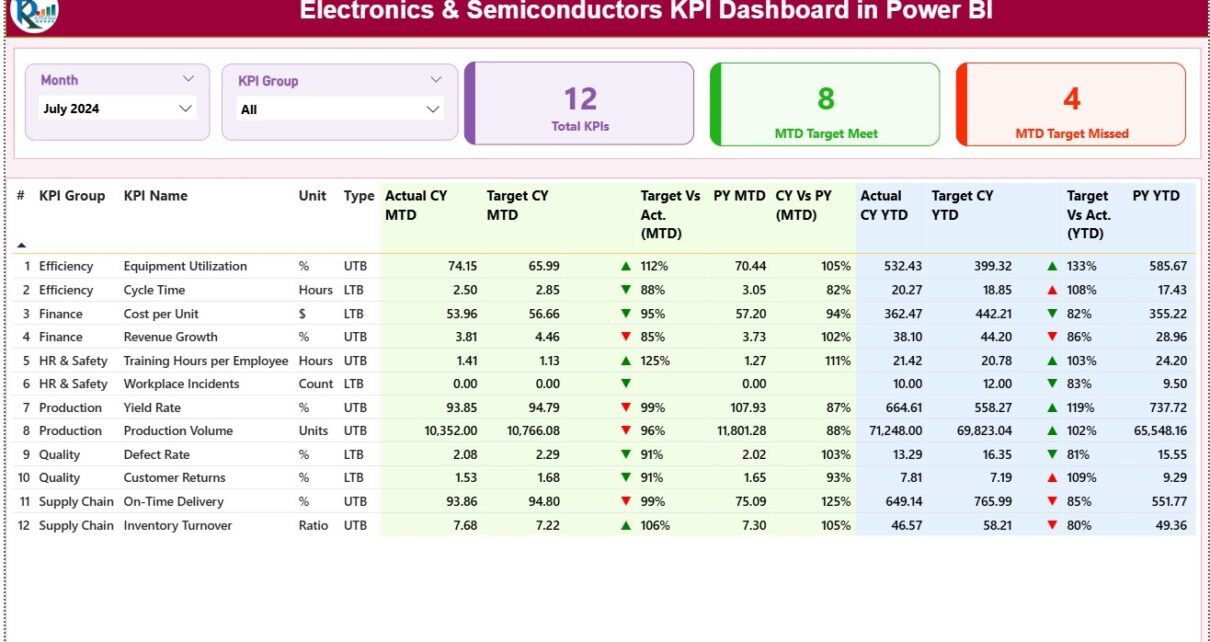The image size is (1210, 642).
Task: Open the KPI Group 'All' dropdown
Action: 433,109
